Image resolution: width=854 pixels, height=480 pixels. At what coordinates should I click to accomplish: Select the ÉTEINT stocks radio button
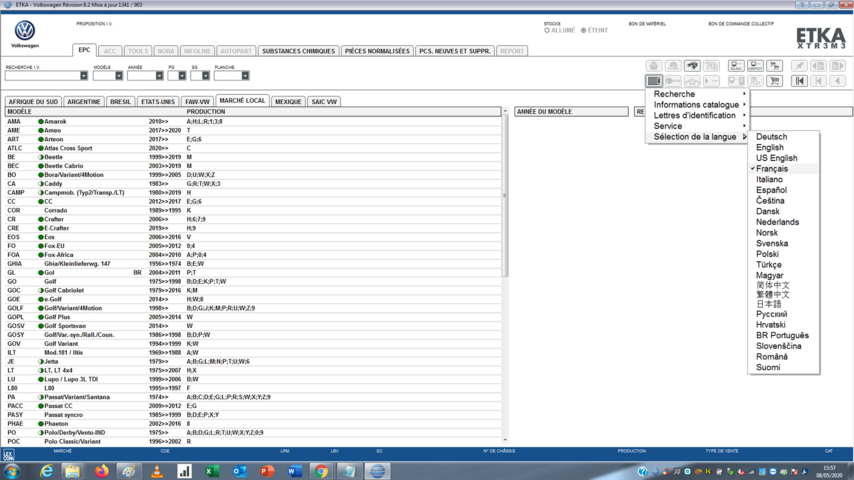[583, 31]
